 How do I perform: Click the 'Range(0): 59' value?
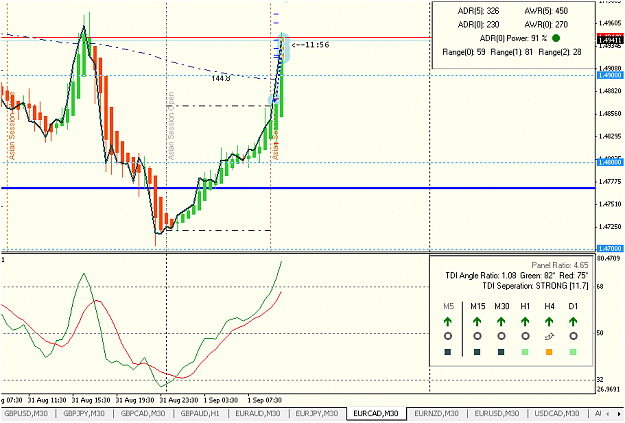pyautogui.click(x=464, y=52)
